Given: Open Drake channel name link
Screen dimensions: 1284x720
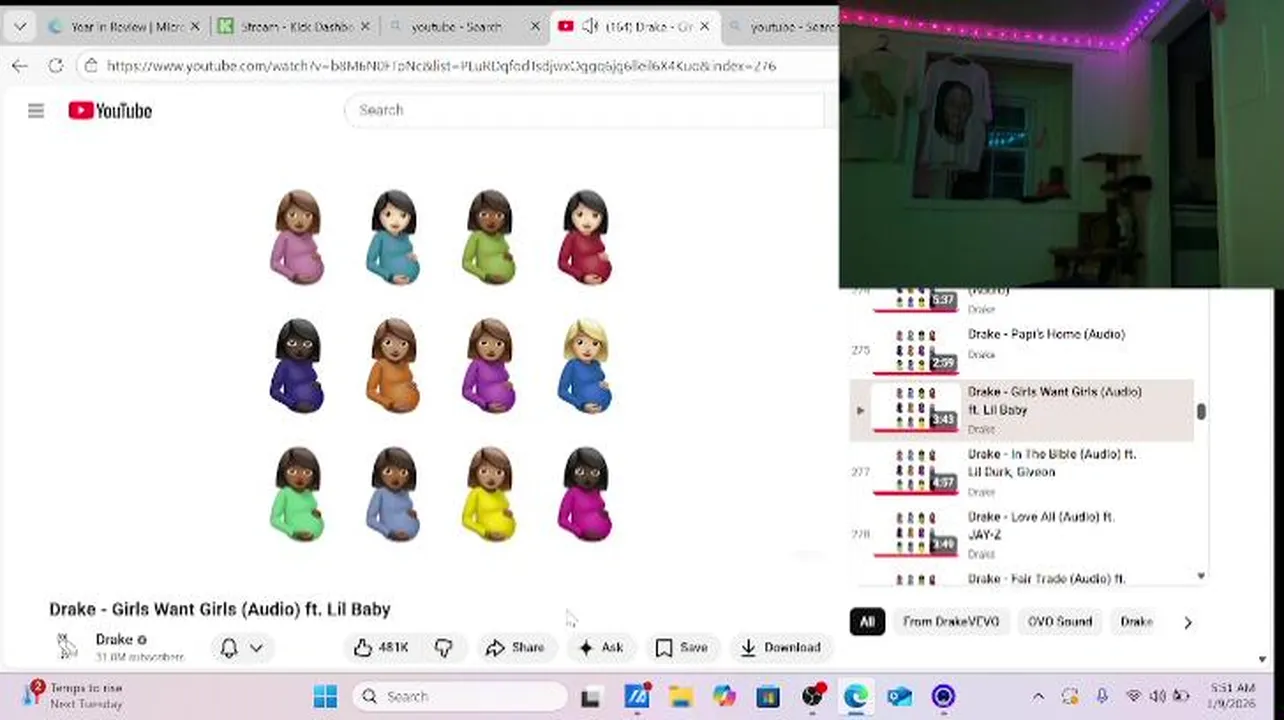Looking at the screenshot, I should (x=114, y=639).
